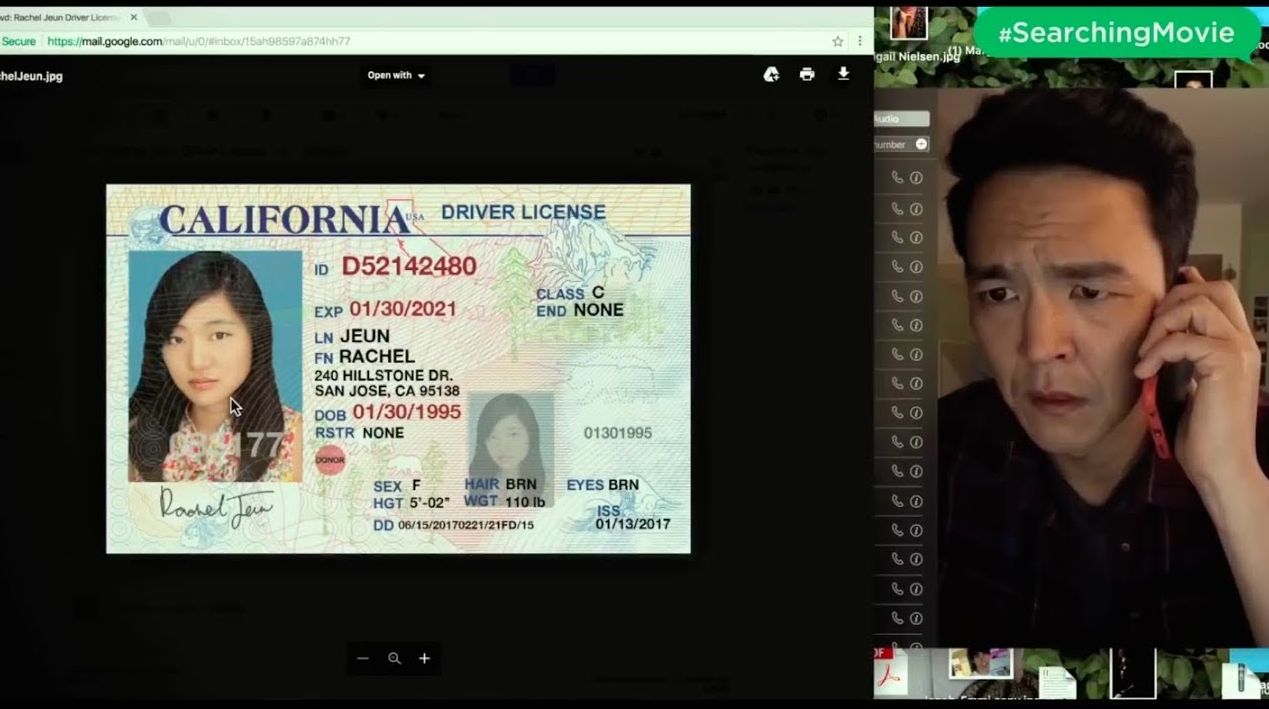The height and width of the screenshot is (709, 1269).
Task: Show info for contact row below number field
Action: pos(916,178)
